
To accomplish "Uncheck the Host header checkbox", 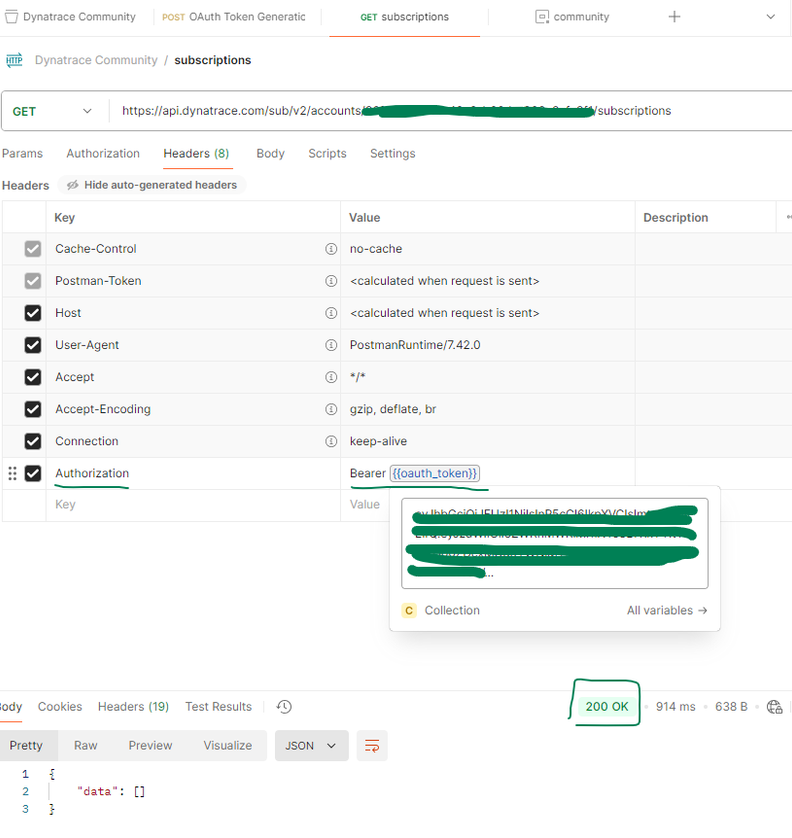I will tap(33, 313).
